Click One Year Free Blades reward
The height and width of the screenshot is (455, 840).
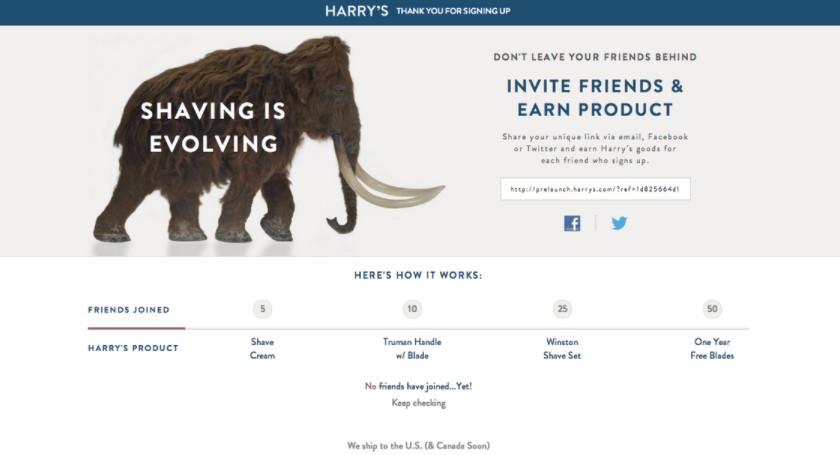coord(712,348)
